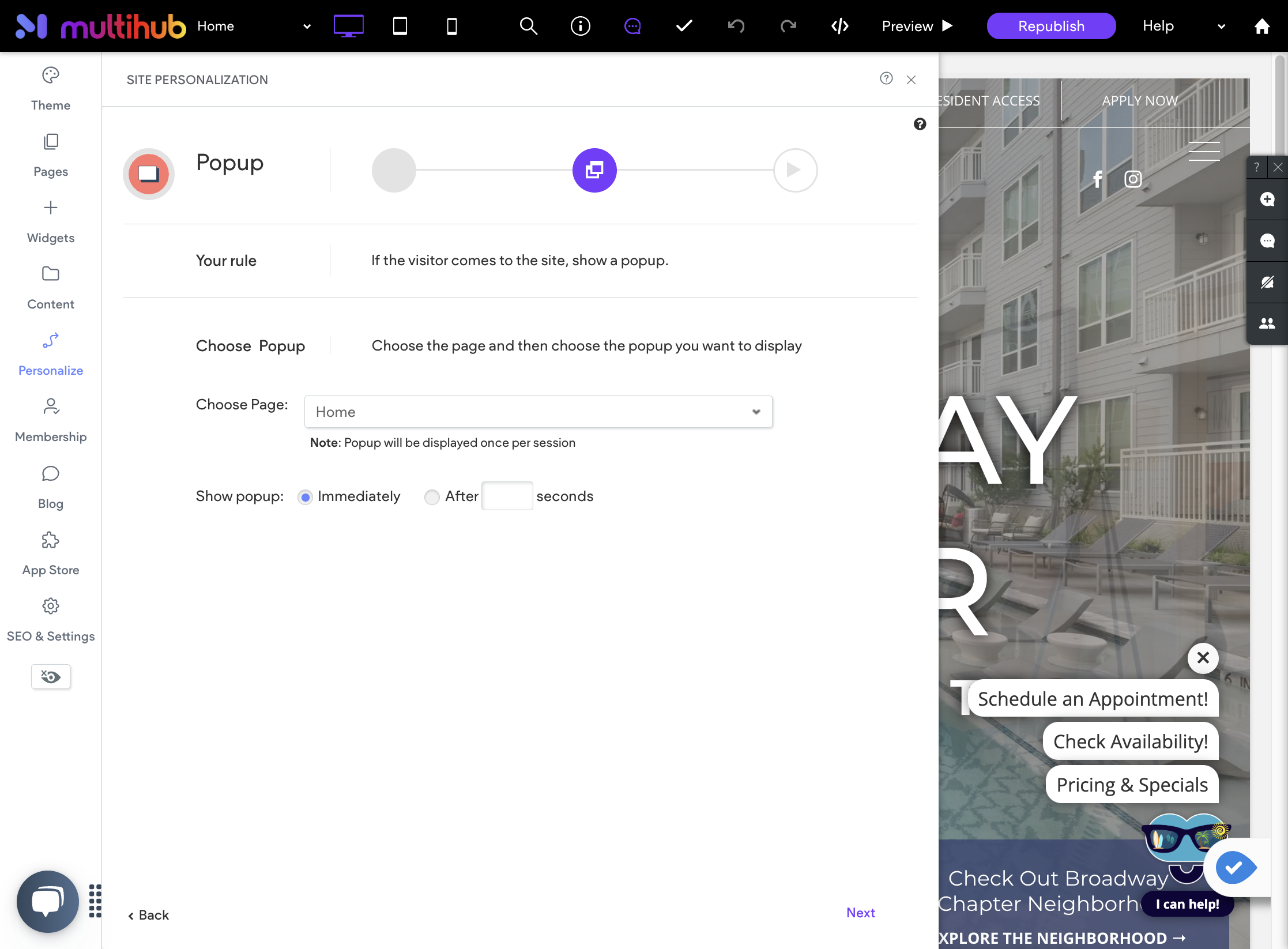Open help for Site Personalization header

coord(886,78)
